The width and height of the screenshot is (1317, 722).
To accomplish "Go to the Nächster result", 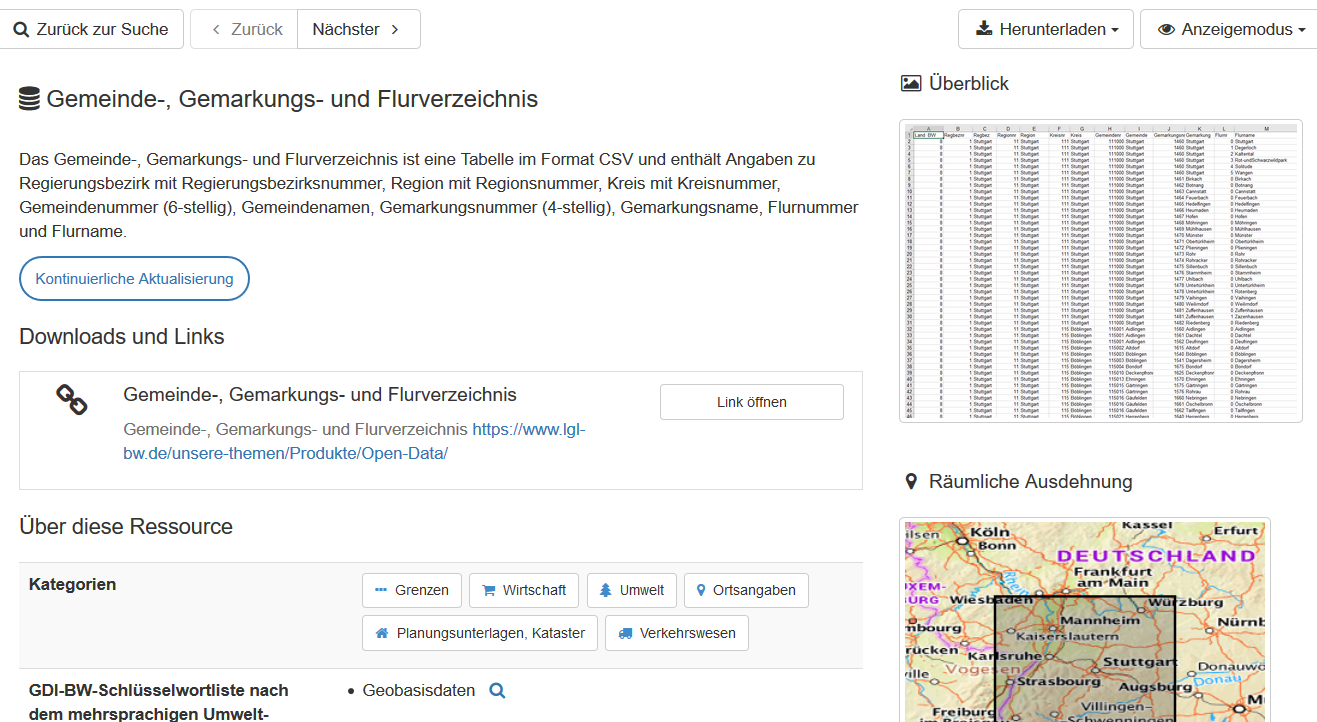I will (x=358, y=29).
